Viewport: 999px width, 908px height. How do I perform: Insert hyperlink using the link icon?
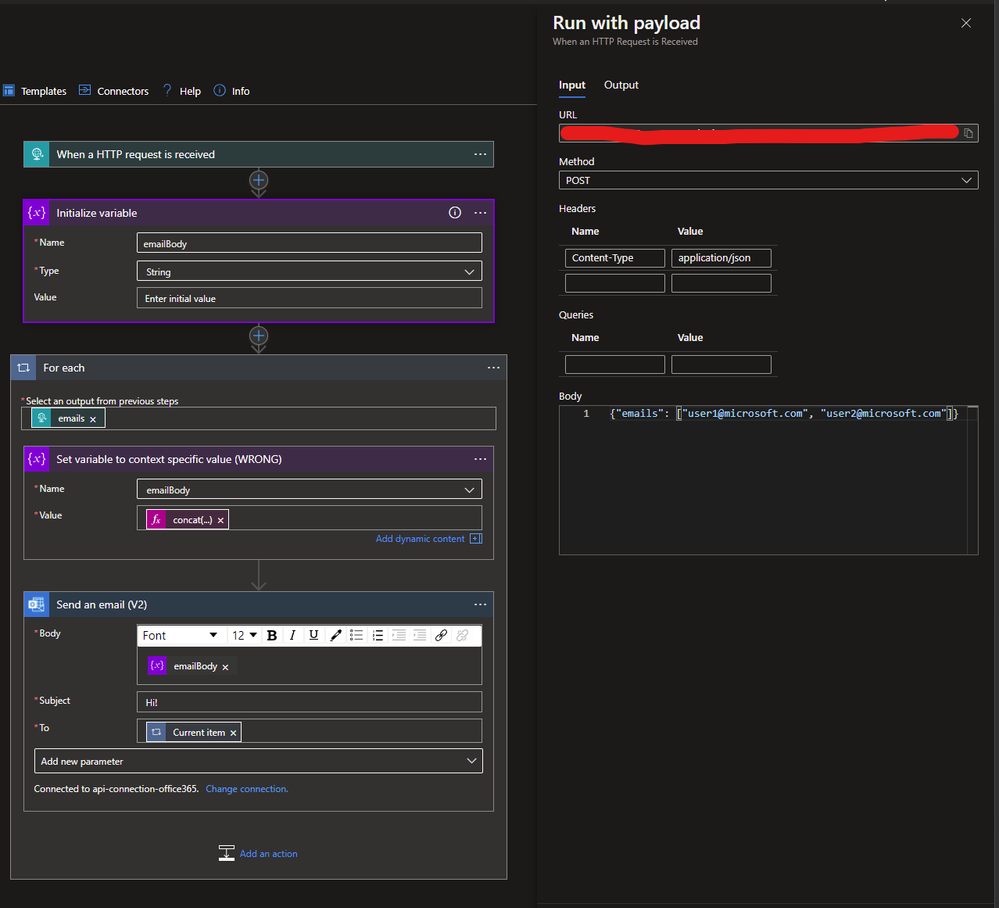pyautogui.click(x=441, y=636)
